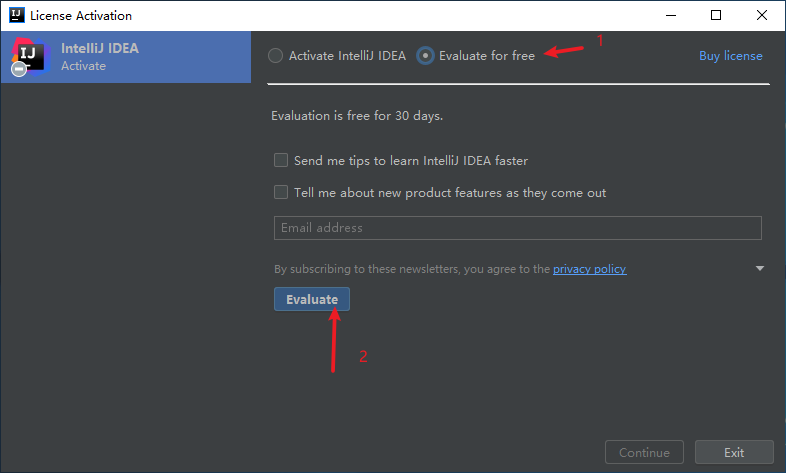Image resolution: width=786 pixels, height=473 pixels.
Task: Click the IJ logo in title bar
Action: (x=17, y=15)
